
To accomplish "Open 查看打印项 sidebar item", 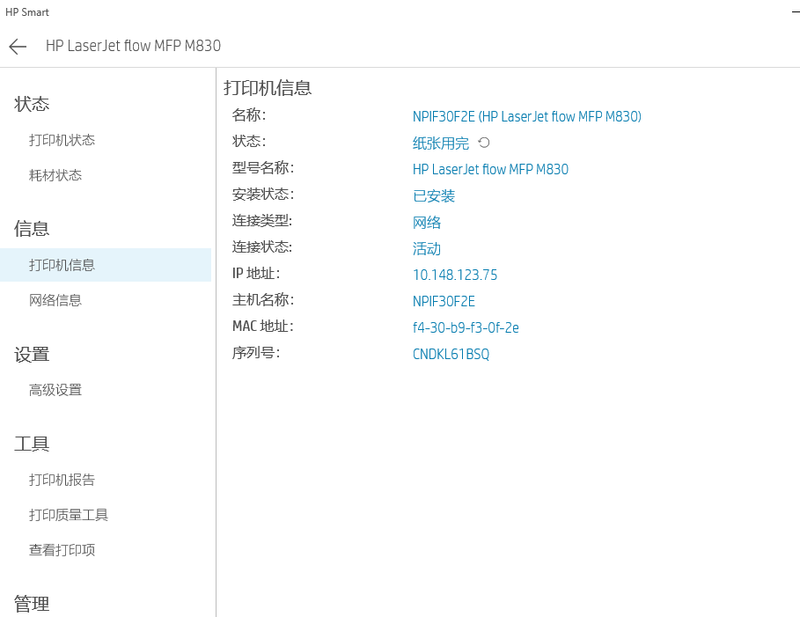I will [x=62, y=550].
